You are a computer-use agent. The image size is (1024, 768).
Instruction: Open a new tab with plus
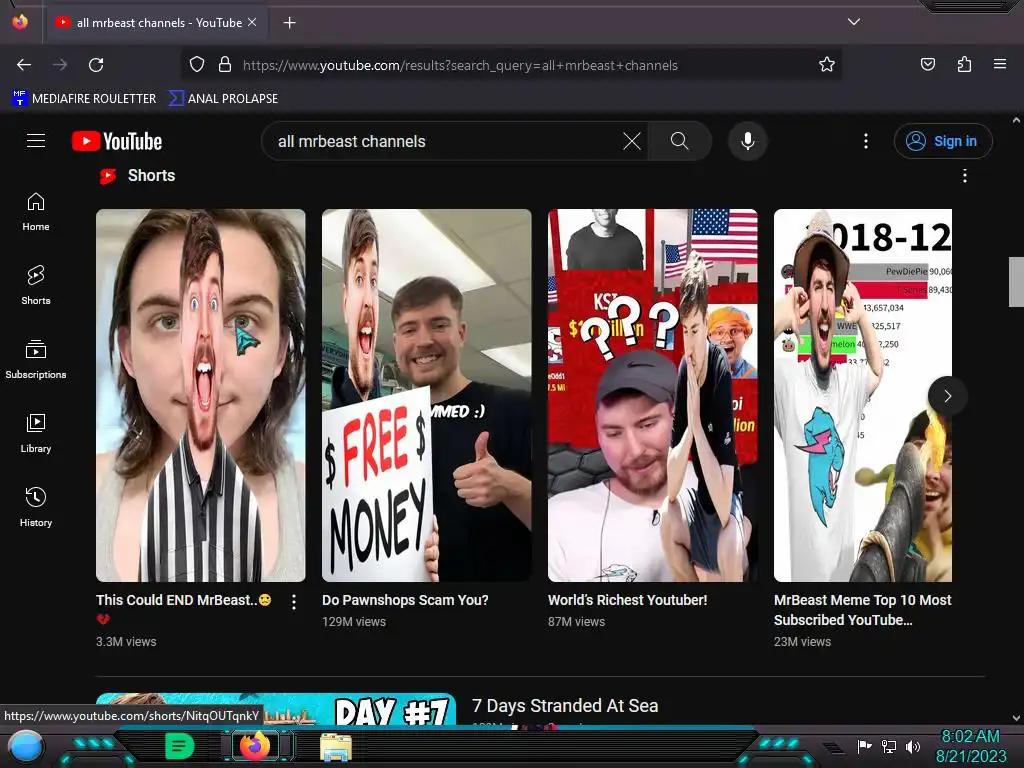pyautogui.click(x=289, y=23)
